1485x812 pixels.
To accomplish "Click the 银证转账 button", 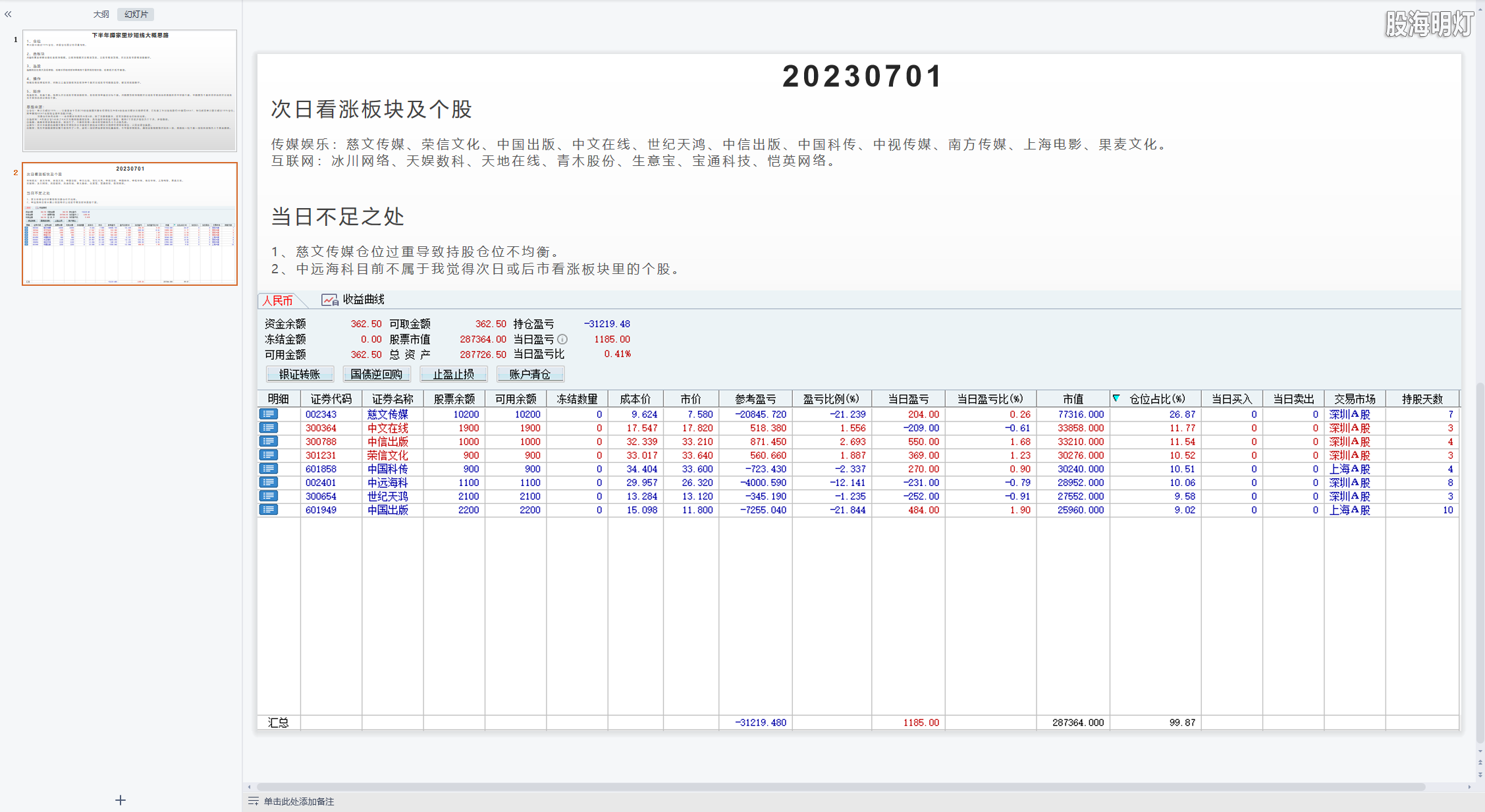I will coord(300,374).
